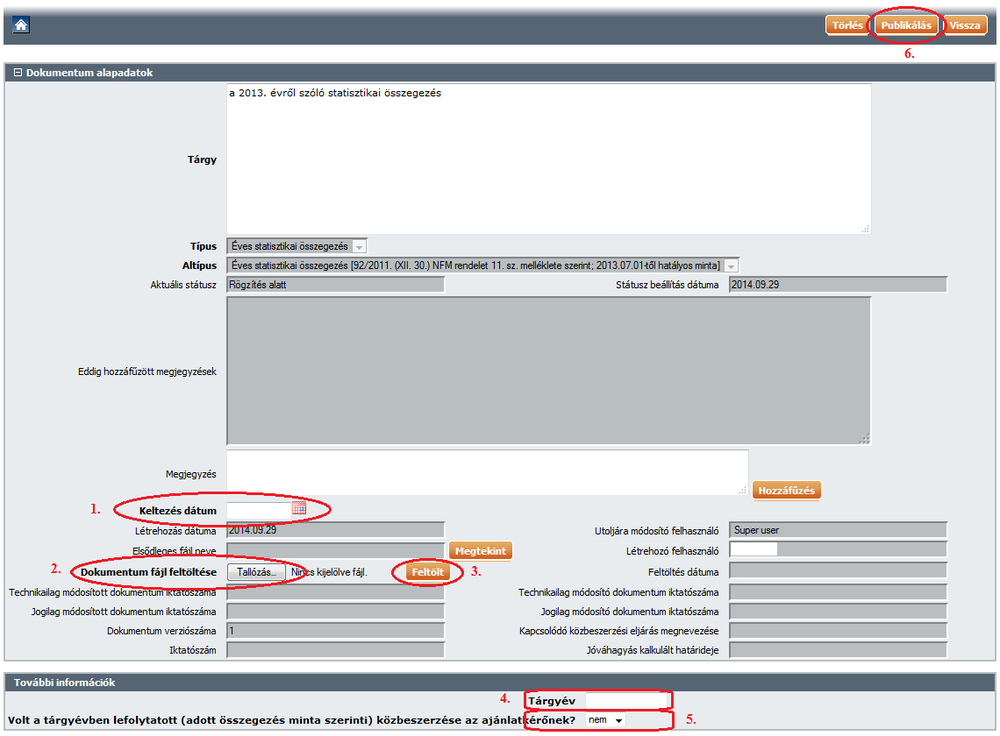The width and height of the screenshot is (1000, 736).
Task: Click the Megtekint button
Action: (481, 551)
